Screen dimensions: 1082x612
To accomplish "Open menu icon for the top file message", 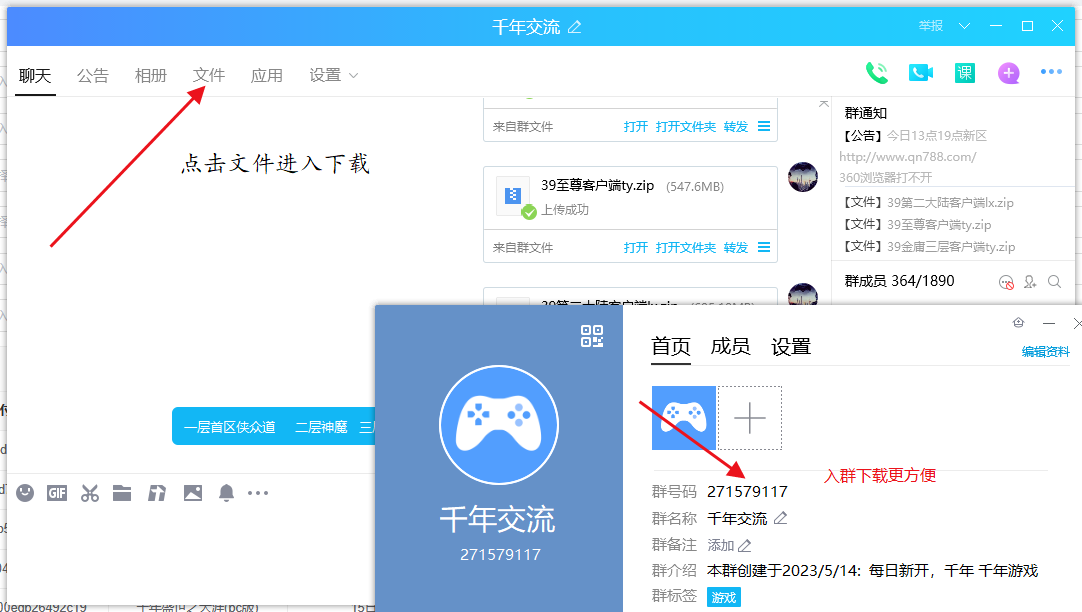I will click(x=764, y=126).
